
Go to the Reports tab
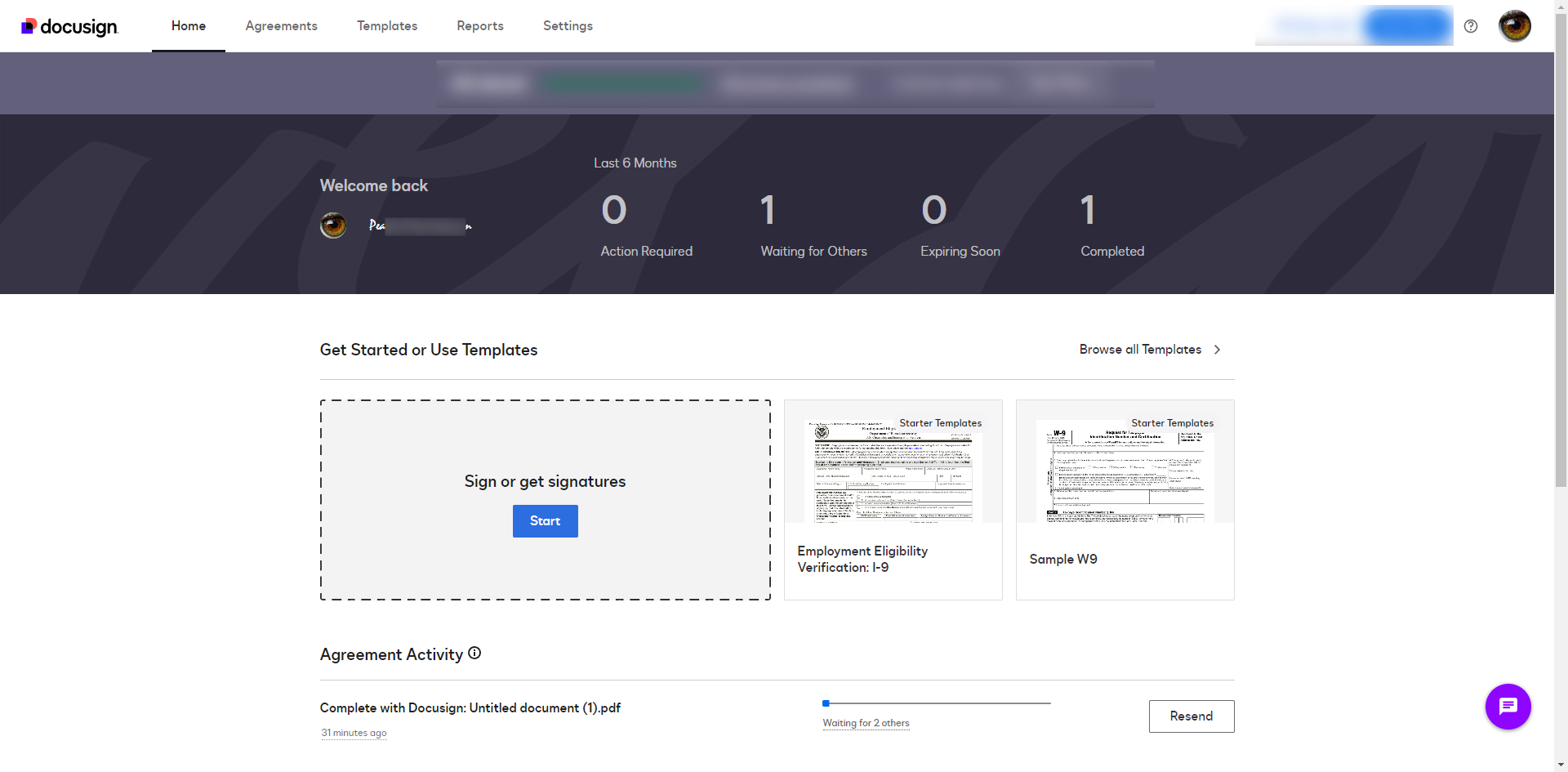pos(480,25)
